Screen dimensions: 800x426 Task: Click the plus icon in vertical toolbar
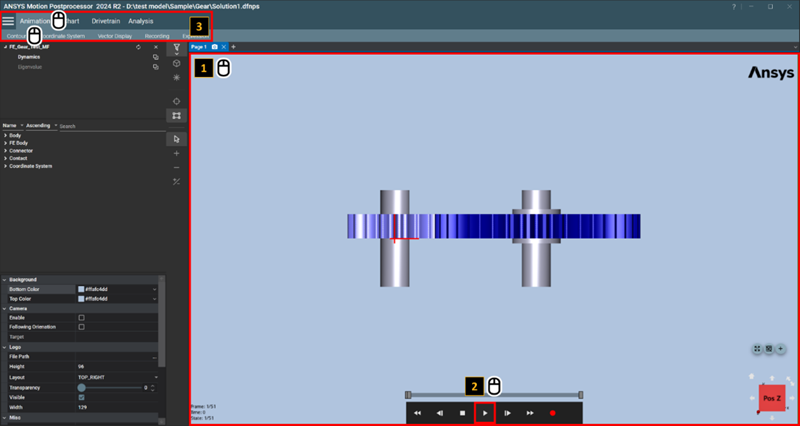tap(177, 153)
